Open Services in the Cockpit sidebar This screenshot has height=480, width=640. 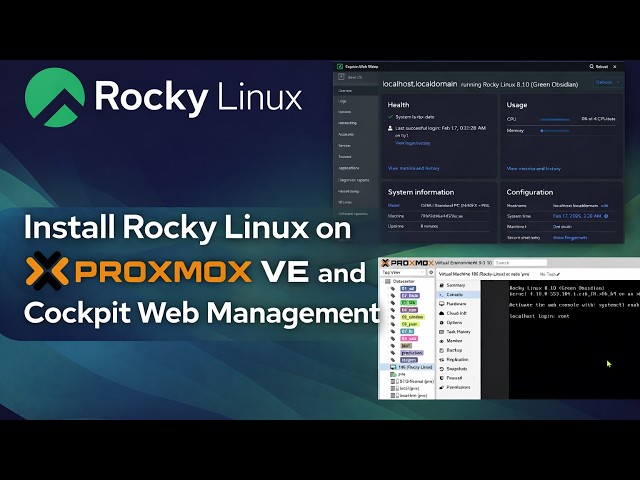(344, 146)
